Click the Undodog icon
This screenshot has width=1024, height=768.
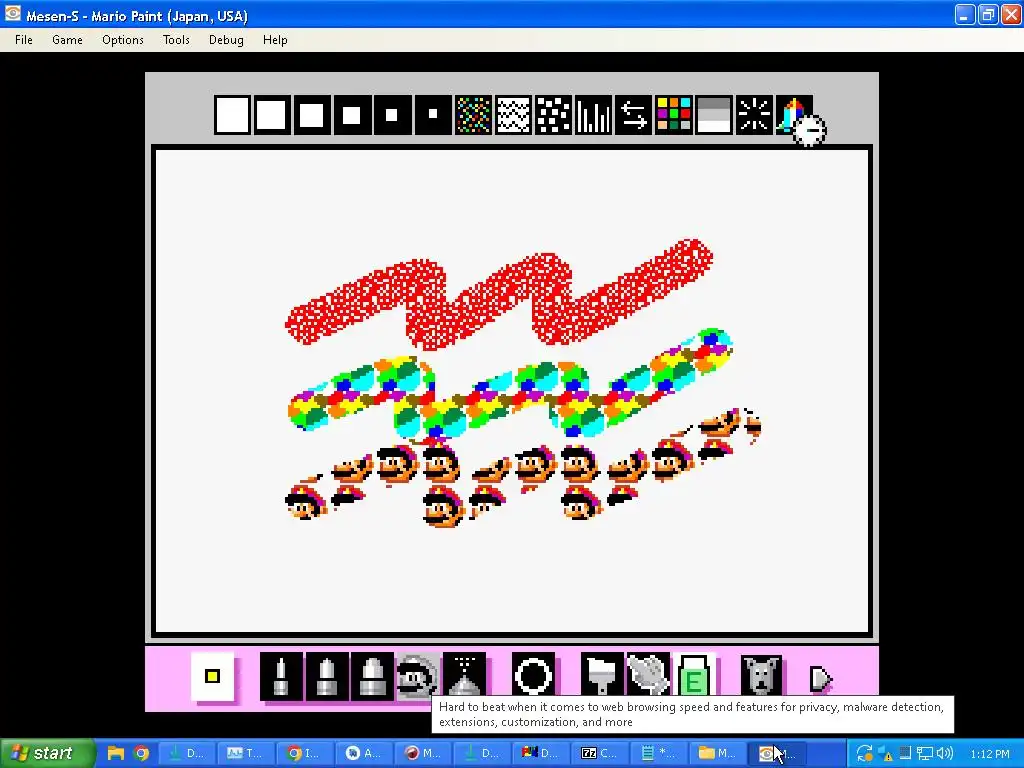pos(762,675)
